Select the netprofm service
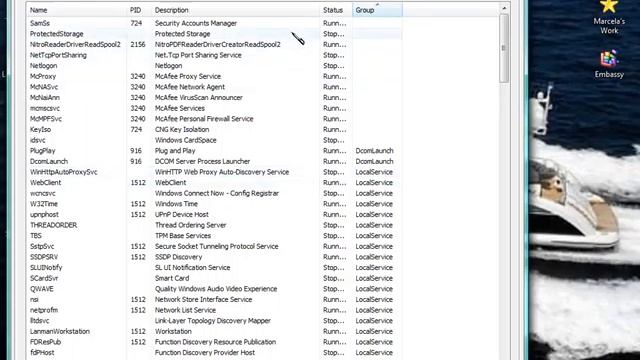The width and height of the screenshot is (640, 360). (x=44, y=310)
